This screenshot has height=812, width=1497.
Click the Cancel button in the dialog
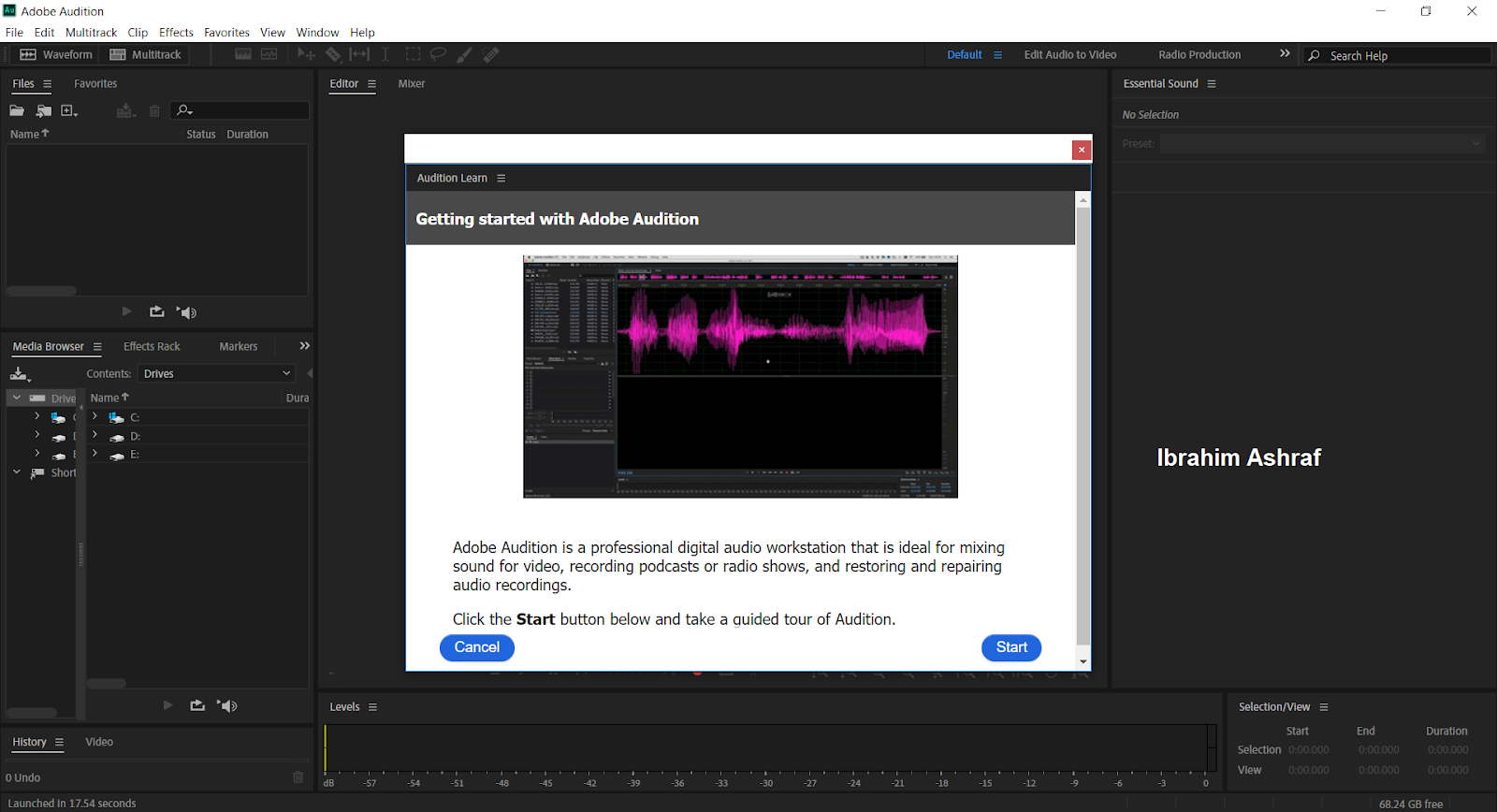[x=477, y=647]
